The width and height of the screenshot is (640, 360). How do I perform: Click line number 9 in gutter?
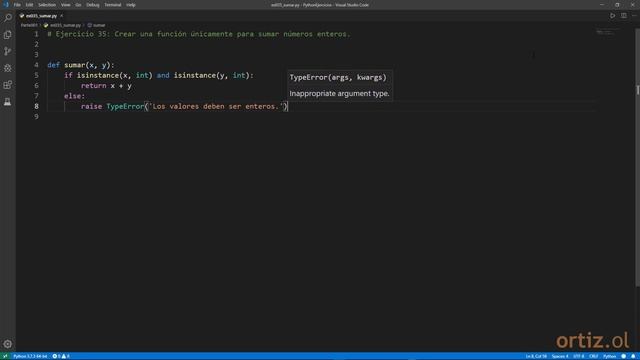tap(36, 117)
